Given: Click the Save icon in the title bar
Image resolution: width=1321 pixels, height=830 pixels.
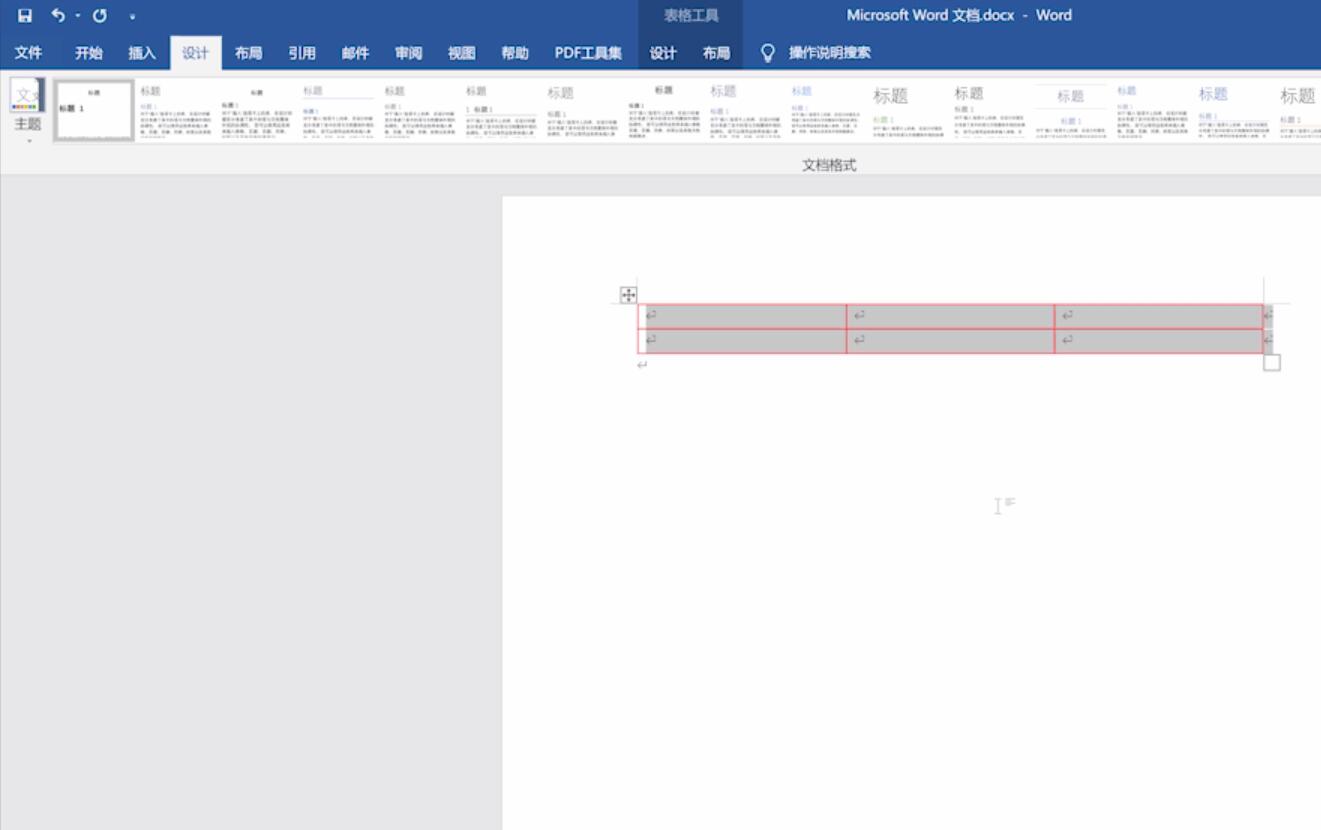Looking at the screenshot, I should pyautogui.click(x=25, y=16).
